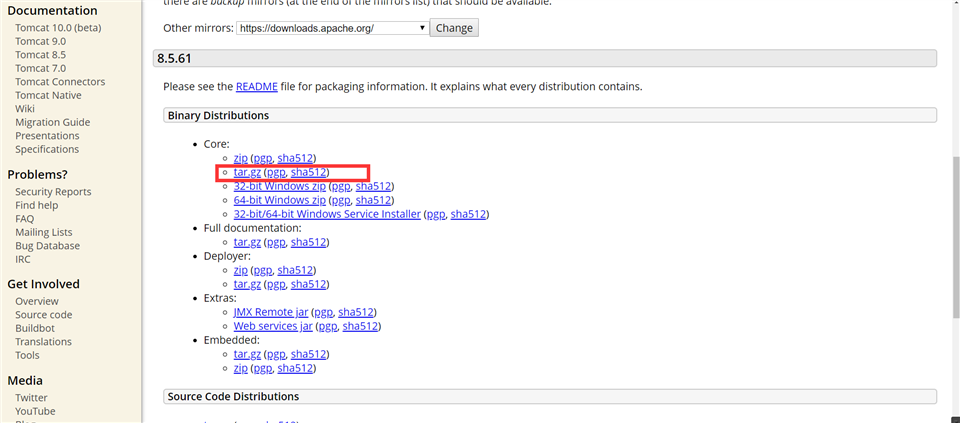Open the README link

point(257,86)
